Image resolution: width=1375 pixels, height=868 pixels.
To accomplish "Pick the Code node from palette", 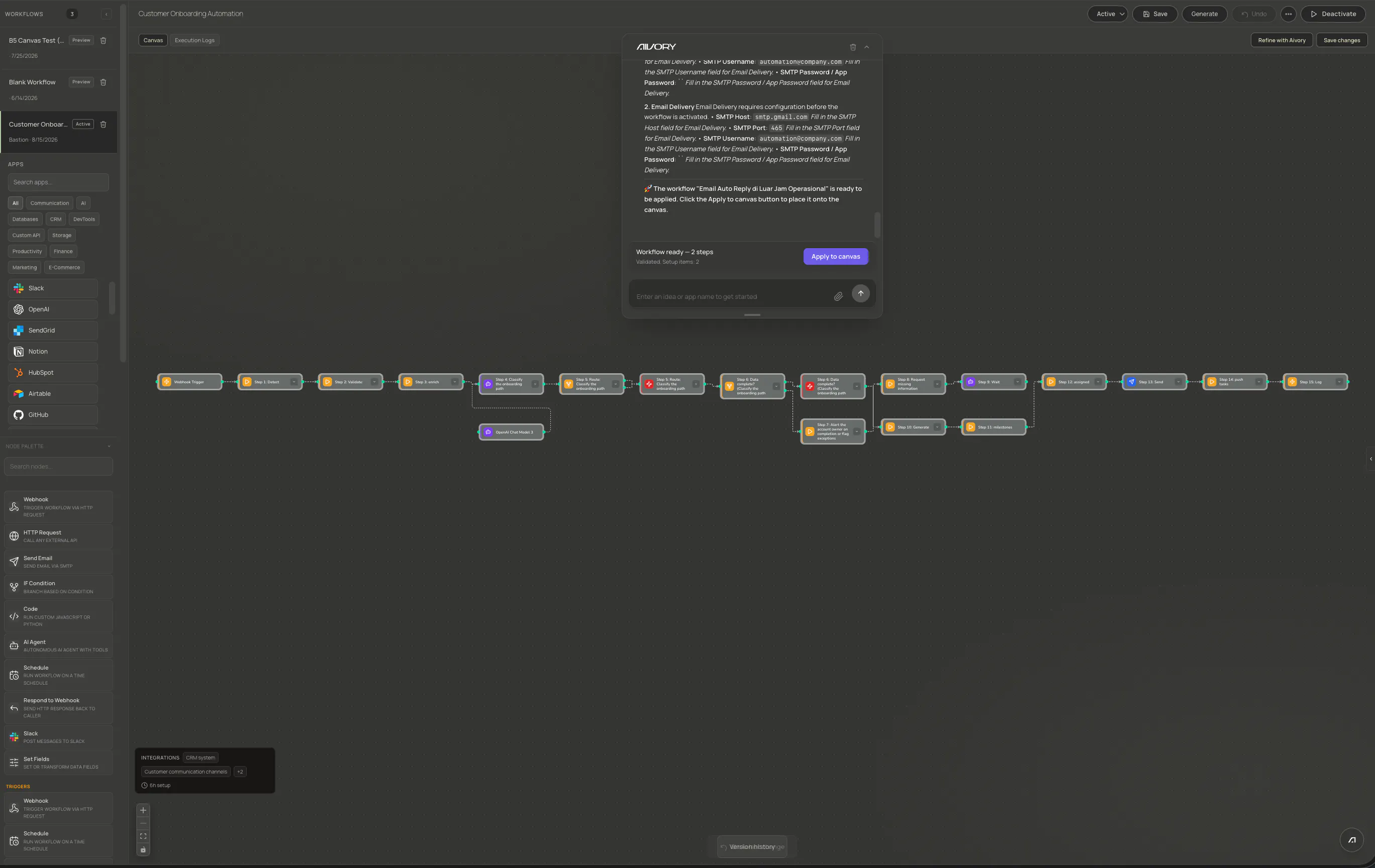I will click(58, 616).
